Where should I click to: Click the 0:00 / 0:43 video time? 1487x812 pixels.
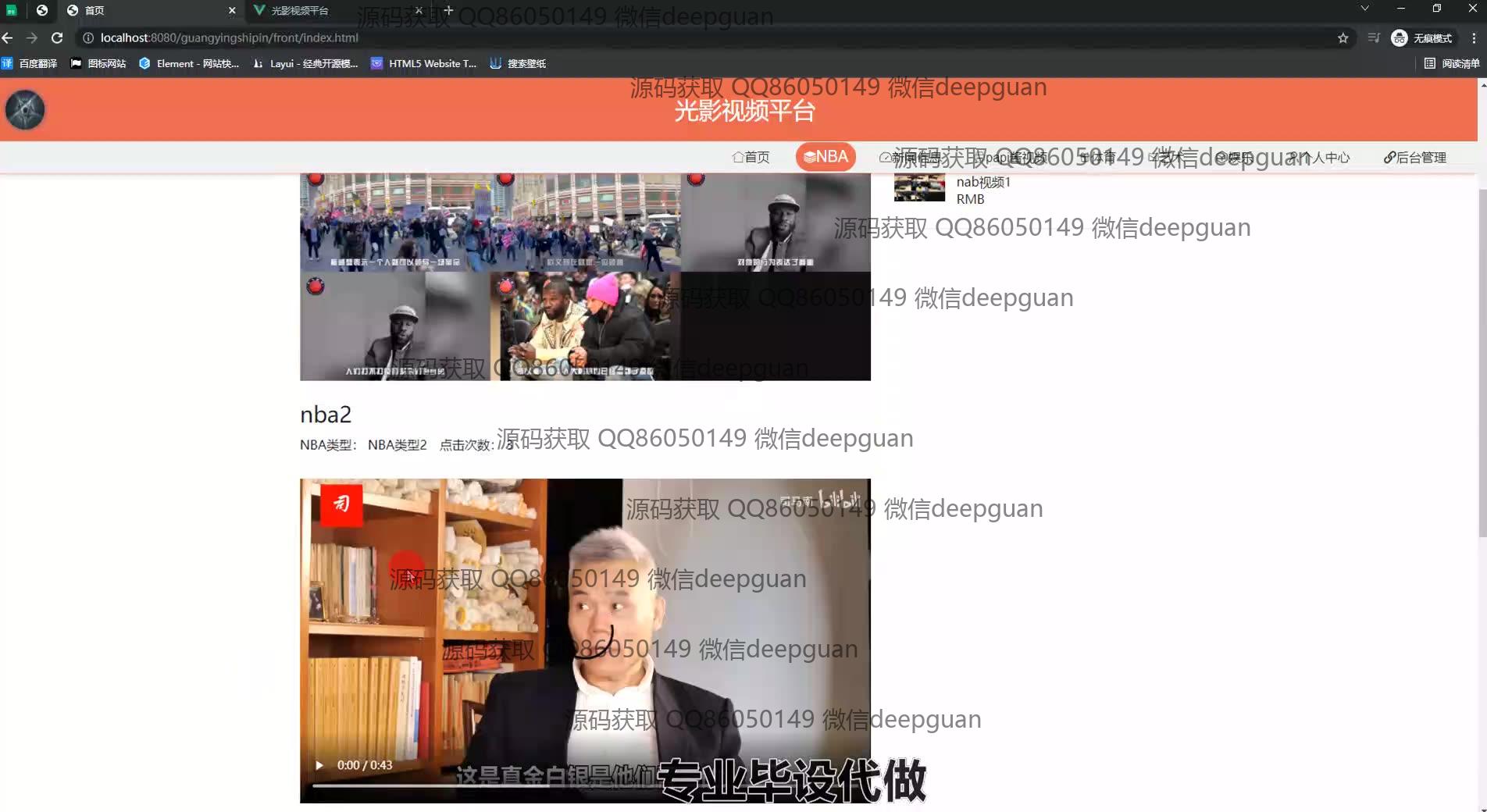(365, 765)
